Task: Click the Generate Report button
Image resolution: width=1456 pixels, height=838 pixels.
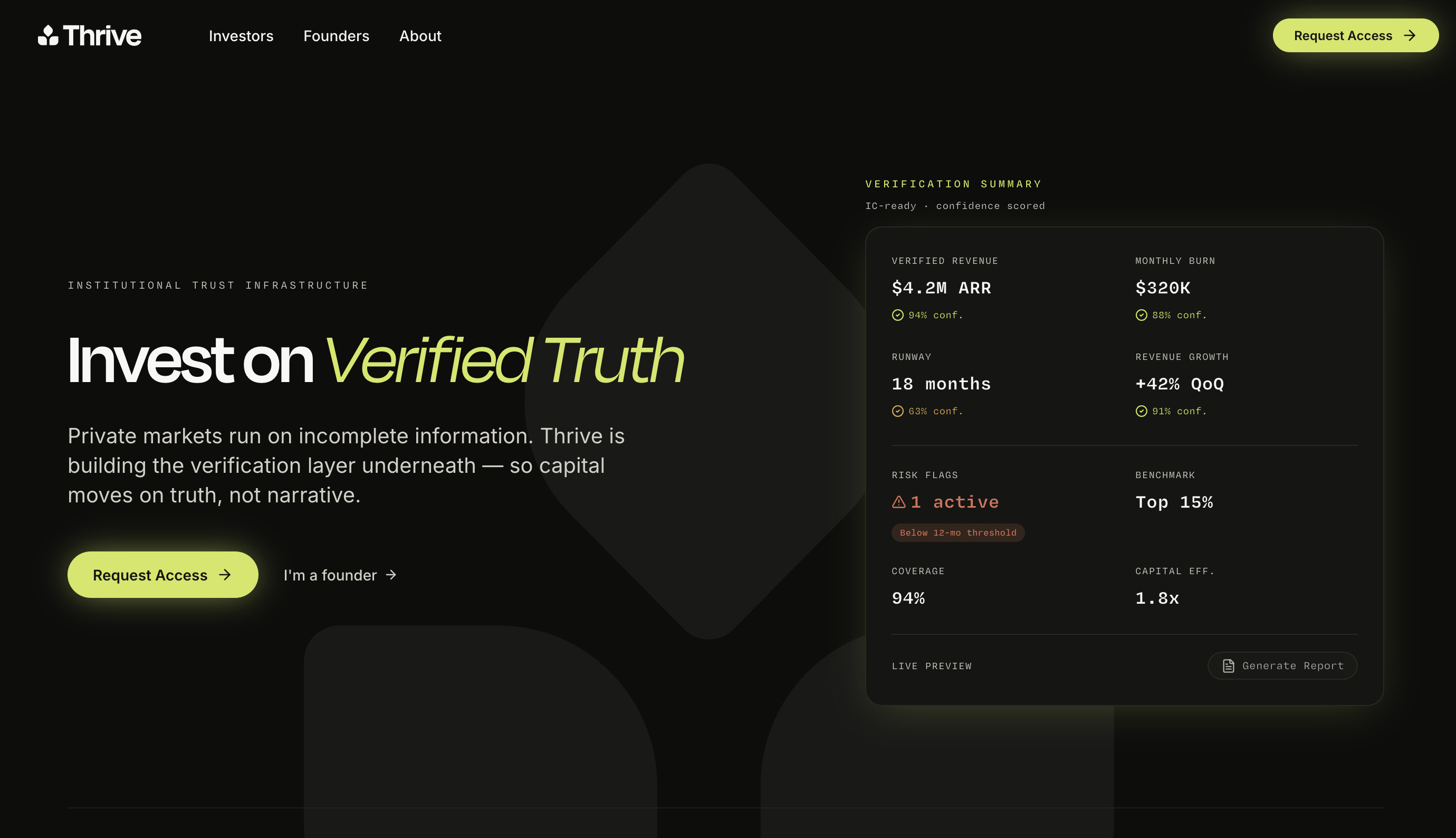Action: tap(1282, 665)
